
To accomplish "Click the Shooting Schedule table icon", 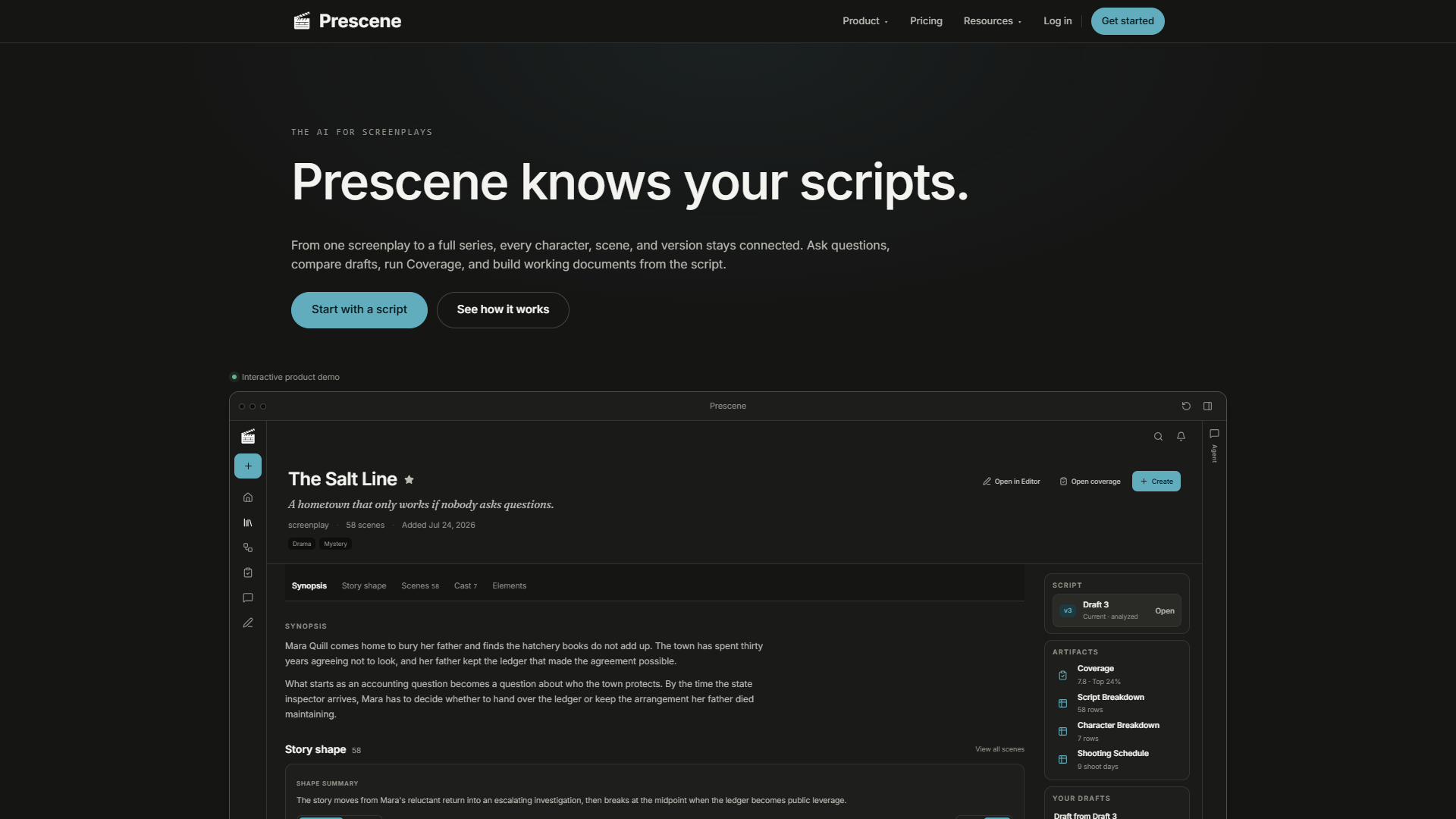I will pos(1062,759).
